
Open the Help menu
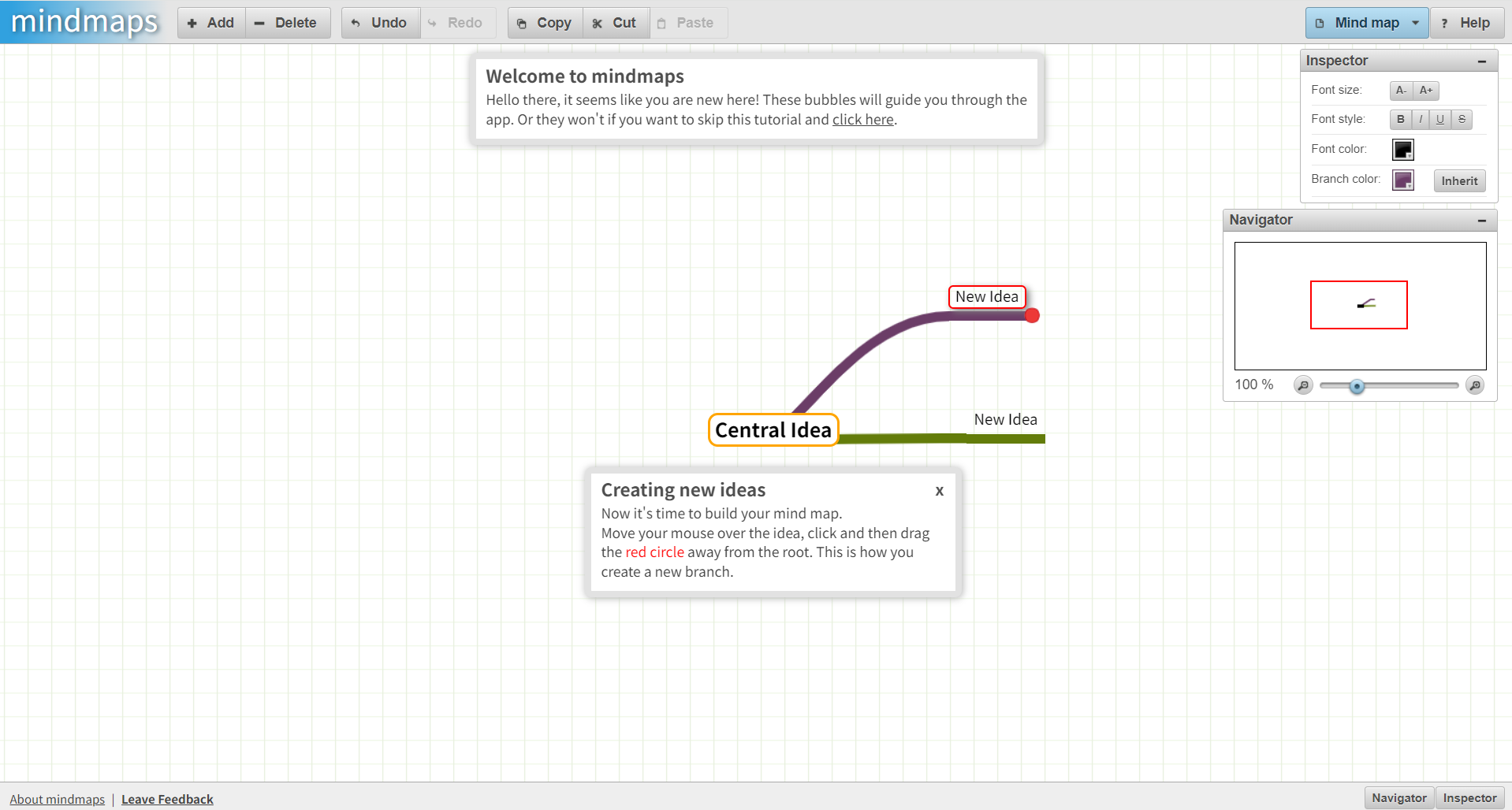(x=1465, y=22)
